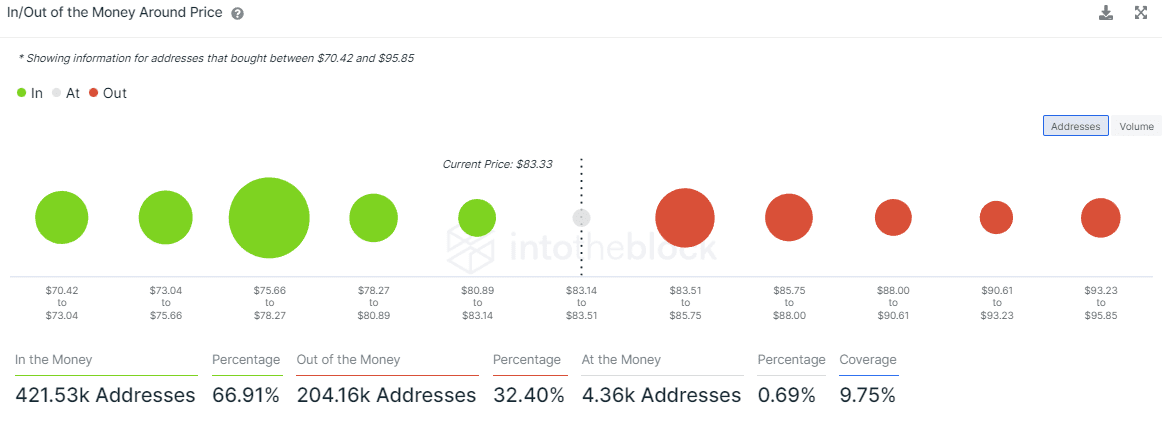Click the help question mark icon
This screenshot has width=1162, height=430.
click(x=237, y=14)
